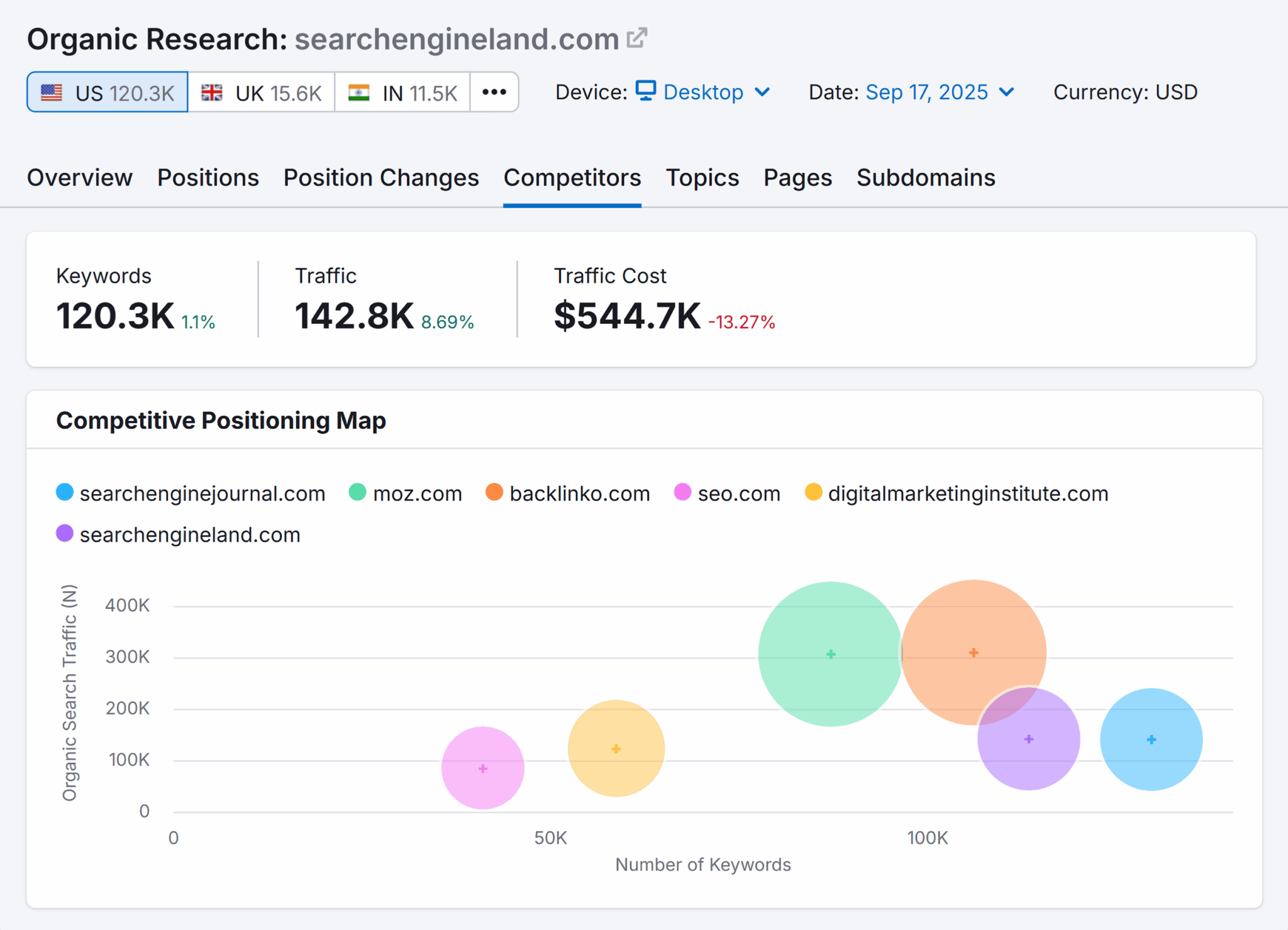Image resolution: width=1288 pixels, height=930 pixels.
Task: Click the seo.com legend label
Action: (739, 494)
